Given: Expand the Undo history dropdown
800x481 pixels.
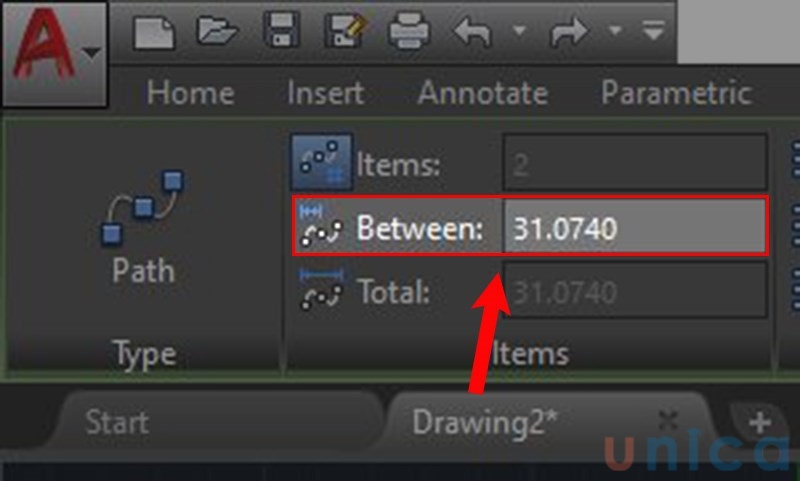Looking at the screenshot, I should pyautogui.click(x=519, y=31).
